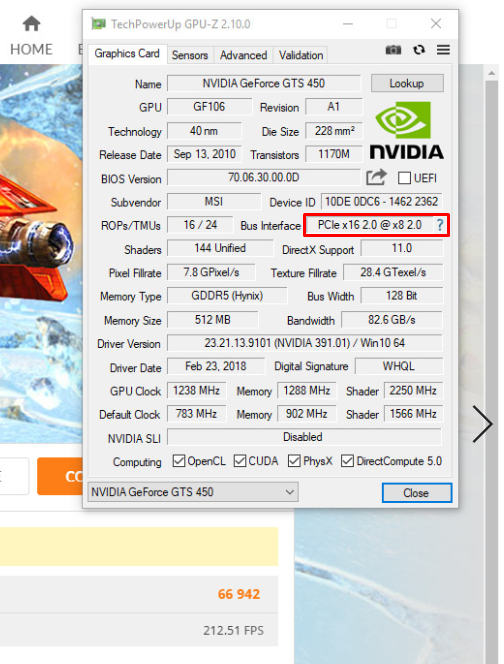Toggle the PhysX checkbox
504x664 pixels.
(294, 461)
